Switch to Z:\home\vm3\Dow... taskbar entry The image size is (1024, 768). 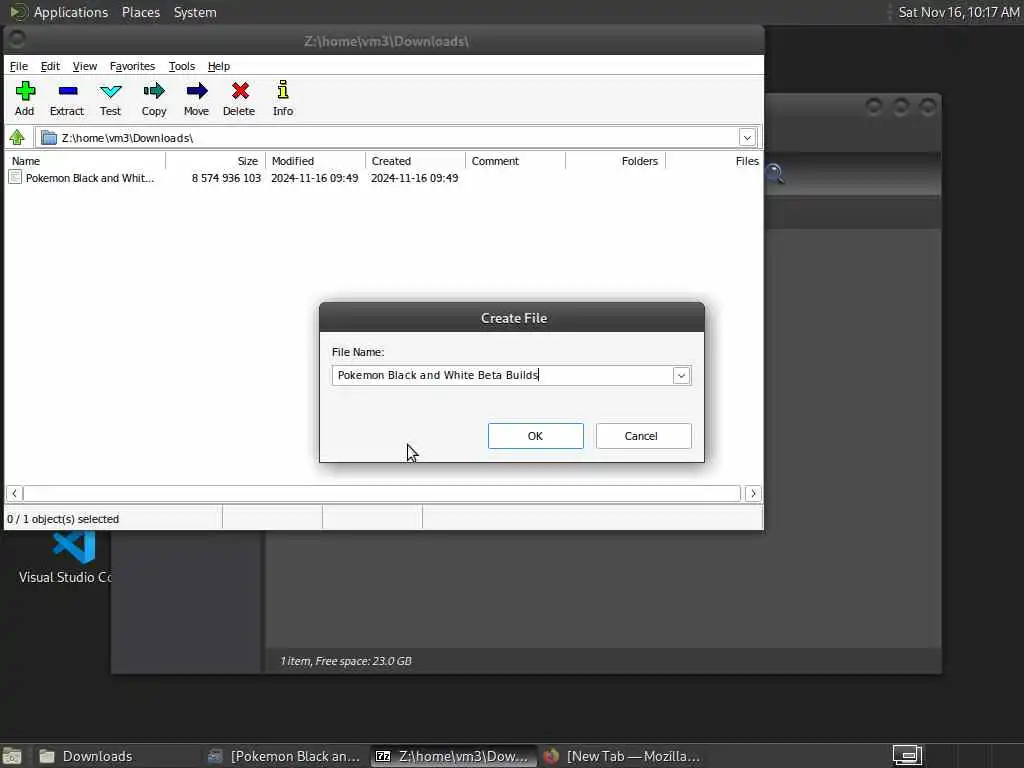(453, 756)
